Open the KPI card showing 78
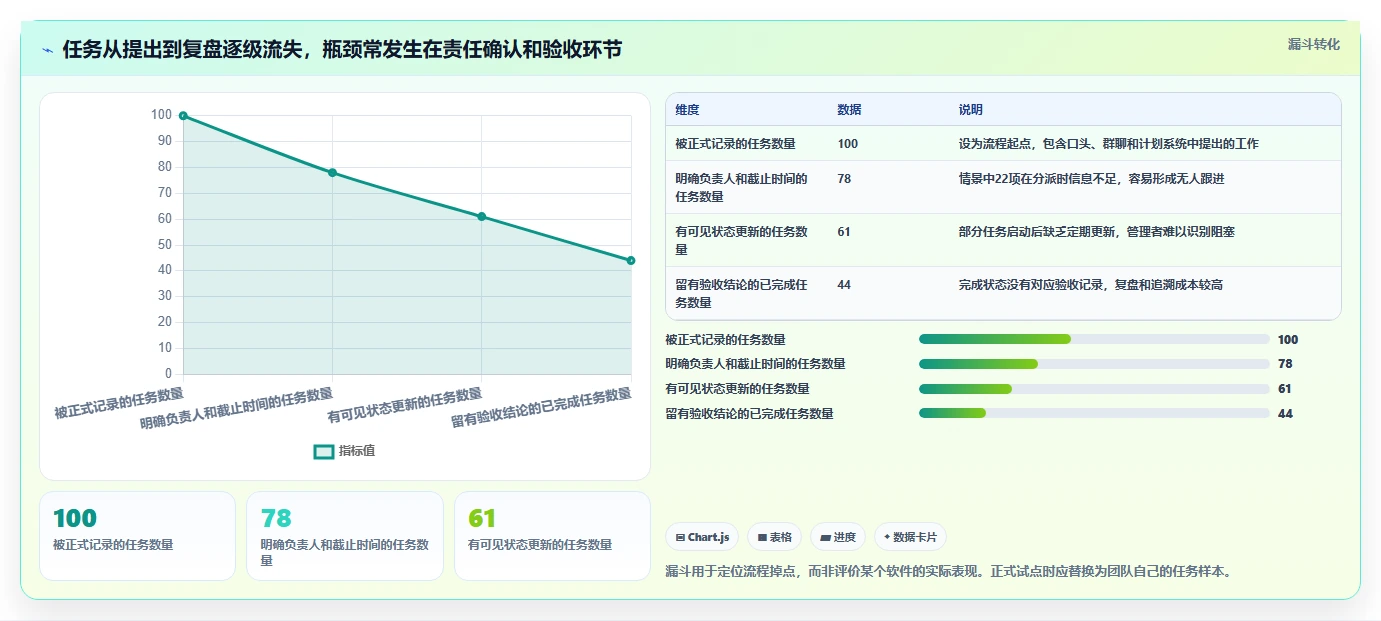 click(345, 536)
